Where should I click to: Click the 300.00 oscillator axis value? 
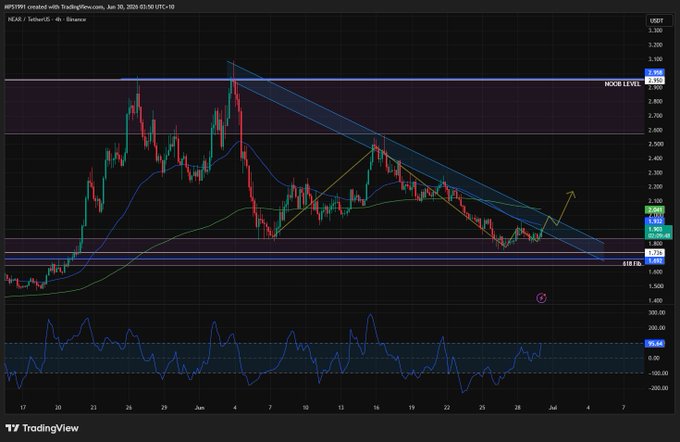(x=657, y=313)
